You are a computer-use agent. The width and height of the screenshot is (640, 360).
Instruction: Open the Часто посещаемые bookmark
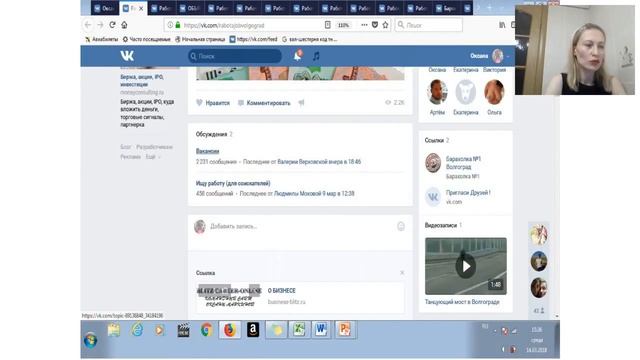click(x=147, y=39)
